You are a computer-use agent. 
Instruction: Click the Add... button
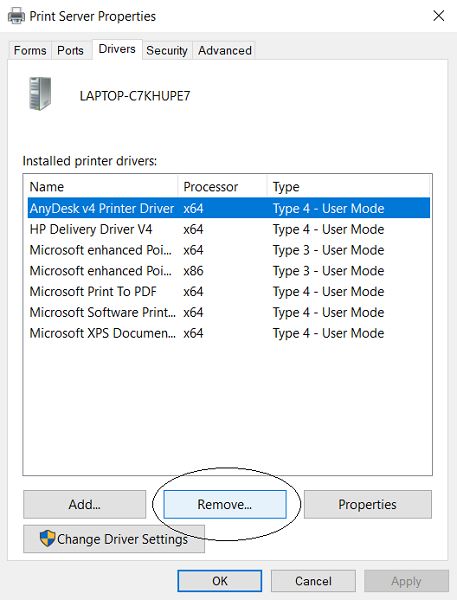pyautogui.click(x=85, y=504)
